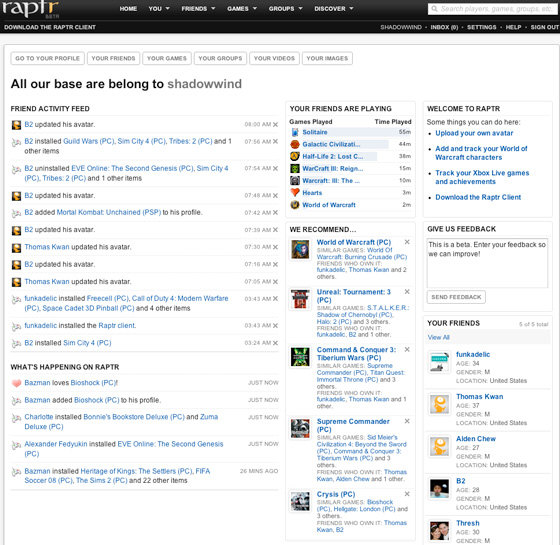
Task: Click avatar icon beside 07:48 AM B2 update
Action: [16, 196]
